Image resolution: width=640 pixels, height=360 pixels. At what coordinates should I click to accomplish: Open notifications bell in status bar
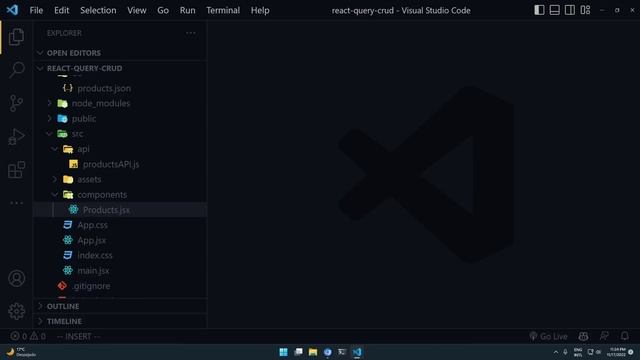click(x=624, y=336)
